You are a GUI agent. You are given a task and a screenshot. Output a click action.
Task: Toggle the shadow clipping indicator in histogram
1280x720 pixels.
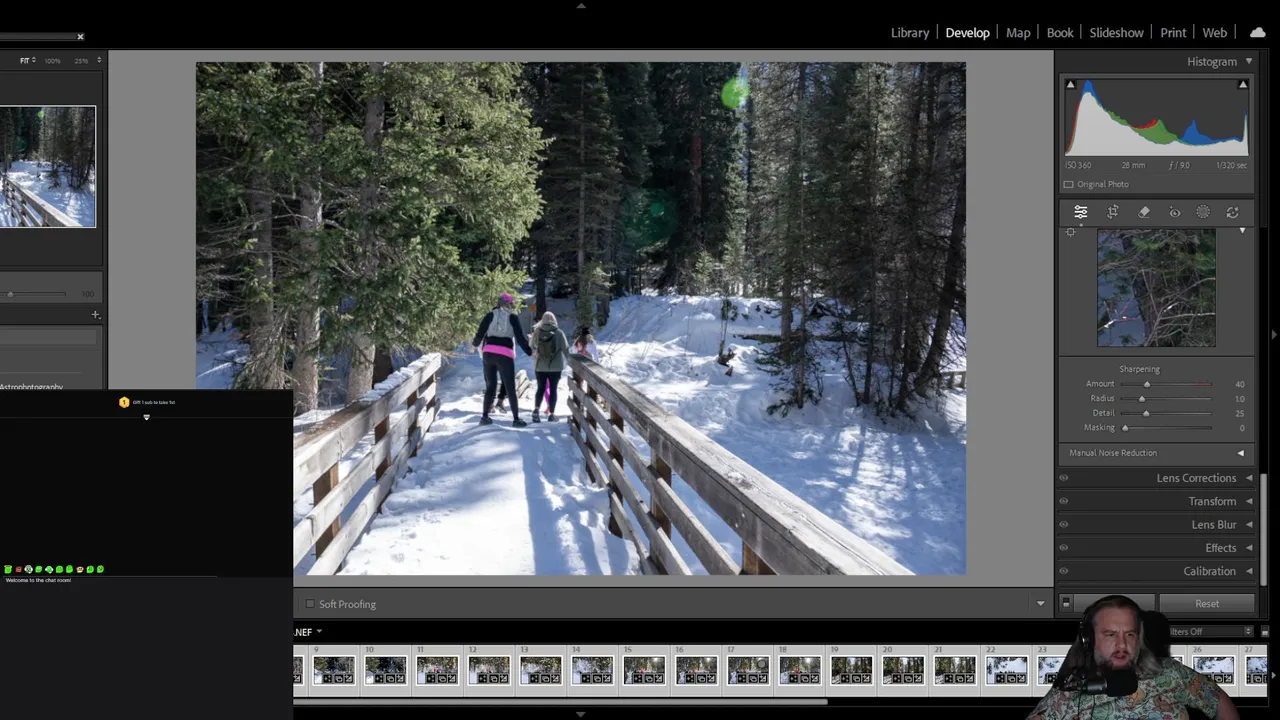pos(1070,85)
